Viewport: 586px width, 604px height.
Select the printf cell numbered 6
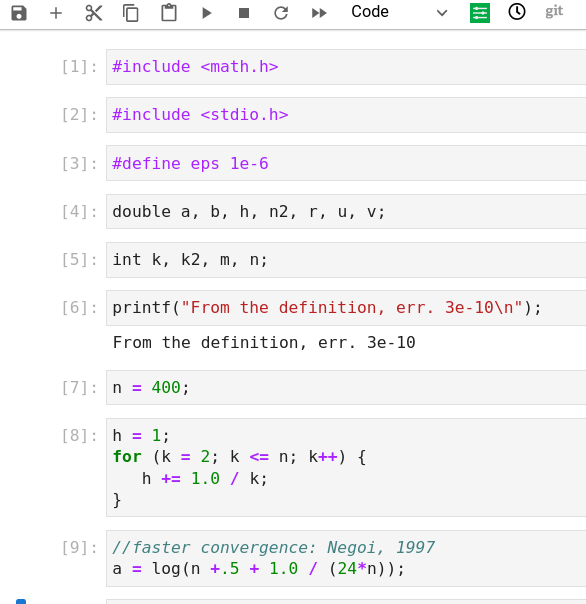pyautogui.click(x=346, y=308)
